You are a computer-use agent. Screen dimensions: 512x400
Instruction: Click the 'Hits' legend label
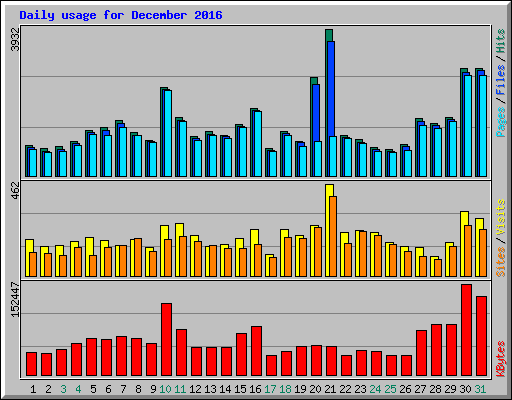coord(501,41)
